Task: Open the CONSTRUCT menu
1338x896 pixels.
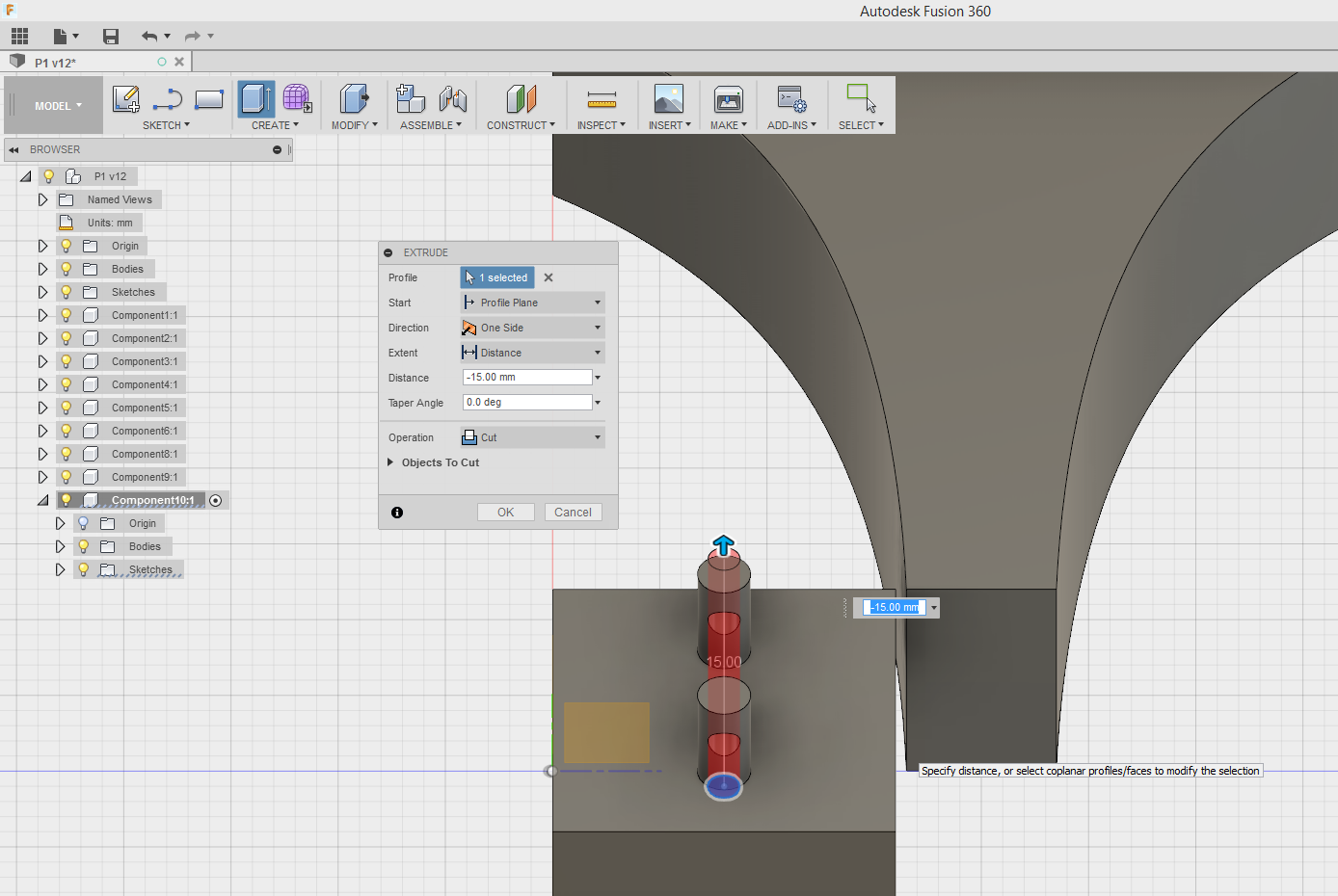Action: click(x=521, y=125)
